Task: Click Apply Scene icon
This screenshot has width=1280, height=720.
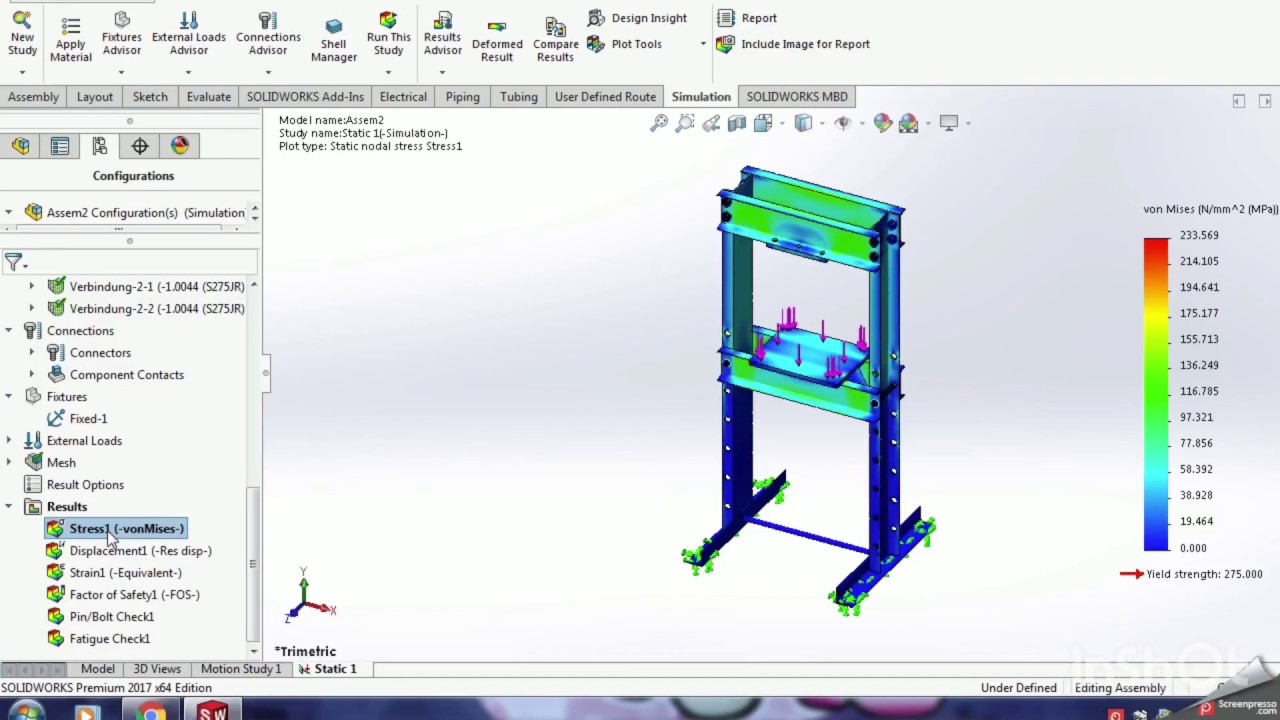Action: pos(909,123)
